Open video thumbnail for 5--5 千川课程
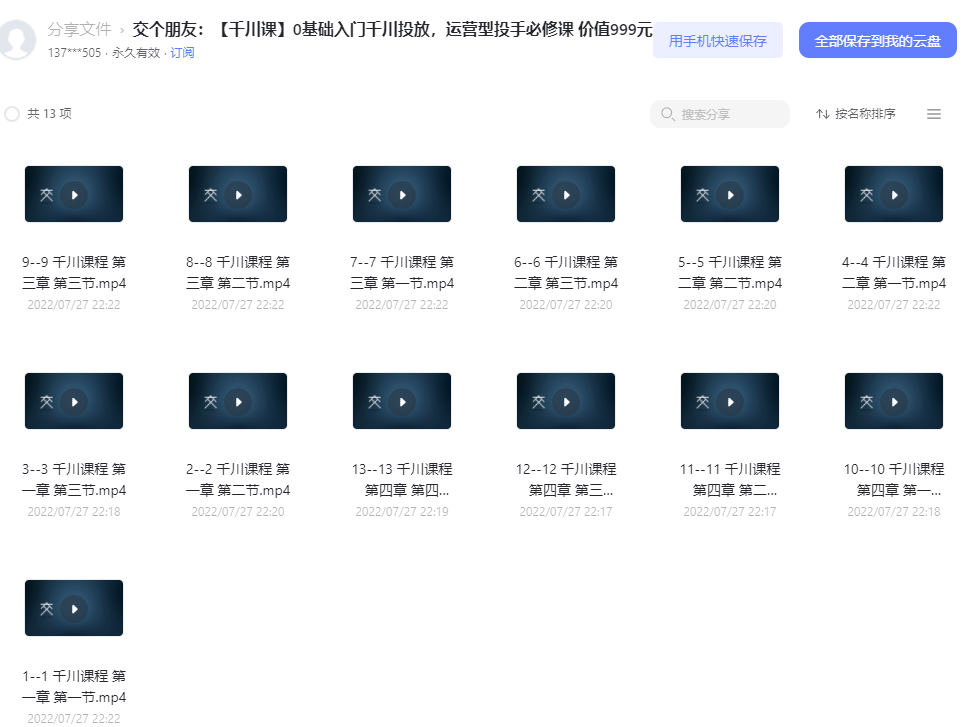The width and height of the screenshot is (971, 727). (730, 194)
